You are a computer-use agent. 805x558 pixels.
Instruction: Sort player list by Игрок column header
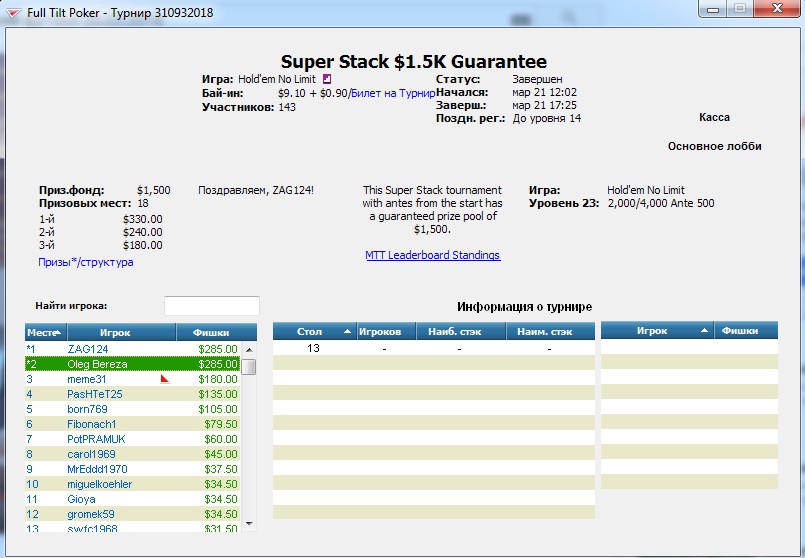pyautogui.click(x=122, y=332)
